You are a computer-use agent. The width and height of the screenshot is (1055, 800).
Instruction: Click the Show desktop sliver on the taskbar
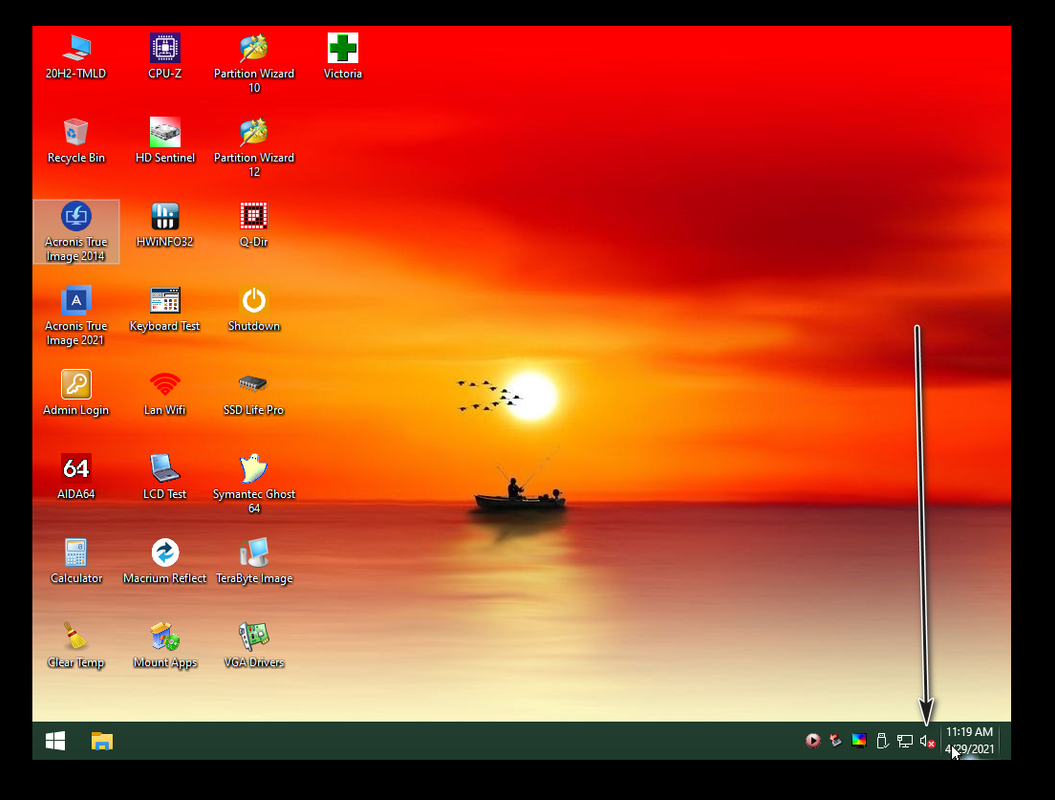[x=1005, y=741]
